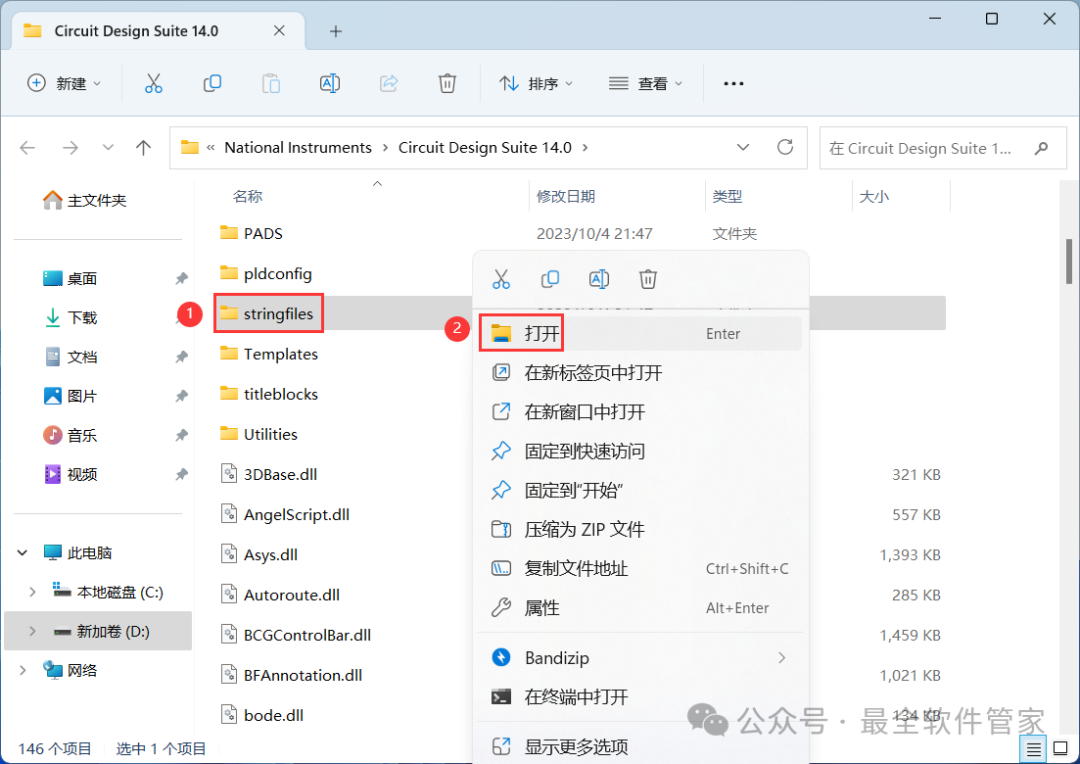This screenshot has width=1080, height=764.
Task: Select 打开 in the context menu
Action: point(542,334)
